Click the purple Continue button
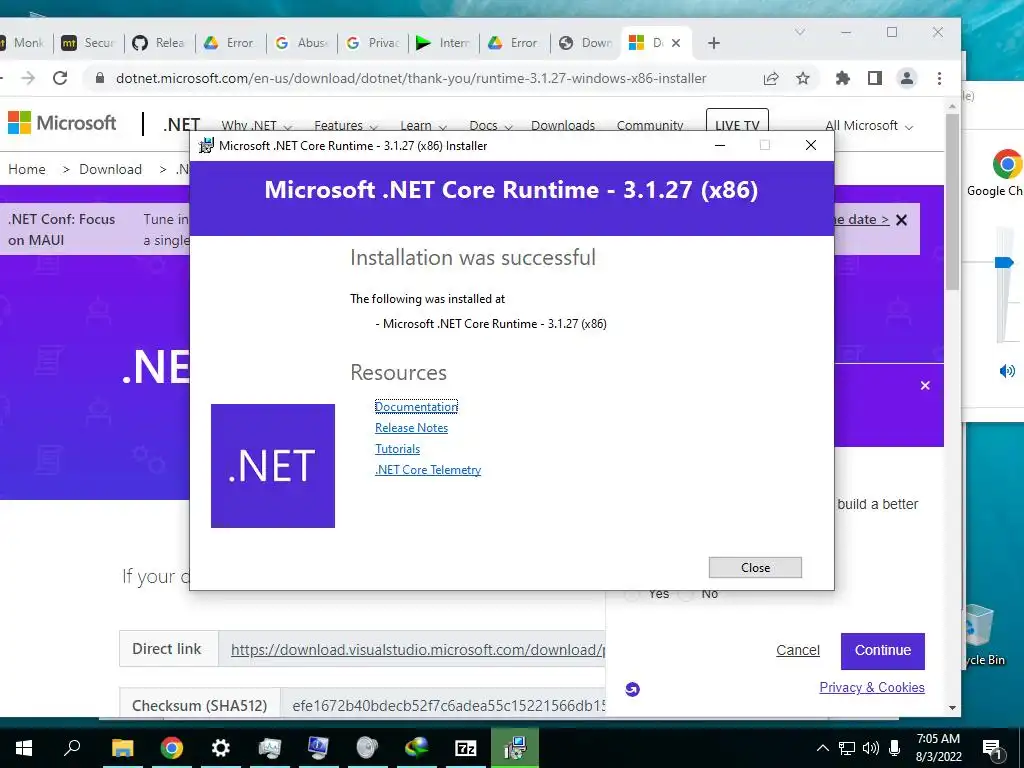 pyautogui.click(x=882, y=650)
